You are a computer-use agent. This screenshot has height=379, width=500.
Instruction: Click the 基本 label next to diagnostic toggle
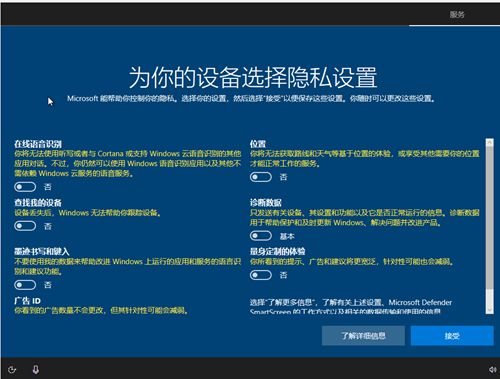coord(287,236)
